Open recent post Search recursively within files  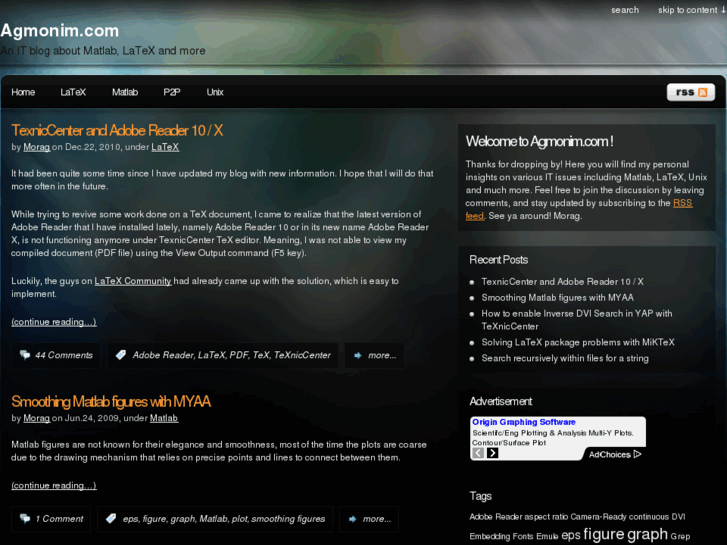point(565,358)
